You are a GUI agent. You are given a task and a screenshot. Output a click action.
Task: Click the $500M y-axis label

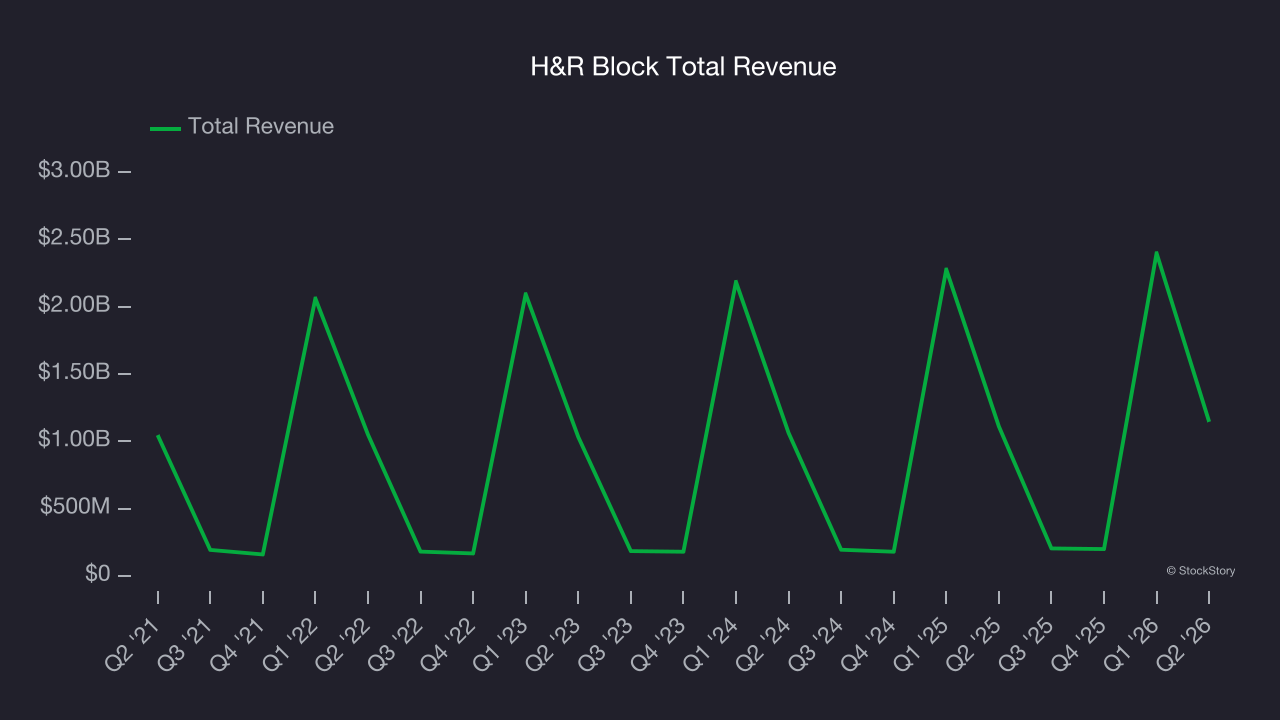75,508
